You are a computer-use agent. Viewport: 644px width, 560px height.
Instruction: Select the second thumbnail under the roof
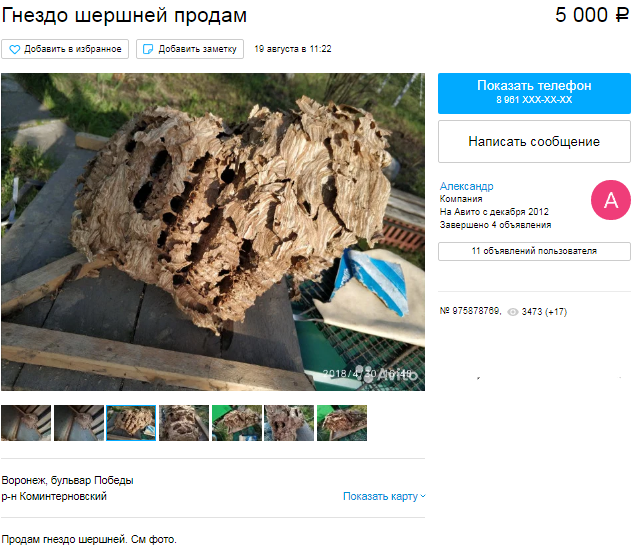[79, 423]
